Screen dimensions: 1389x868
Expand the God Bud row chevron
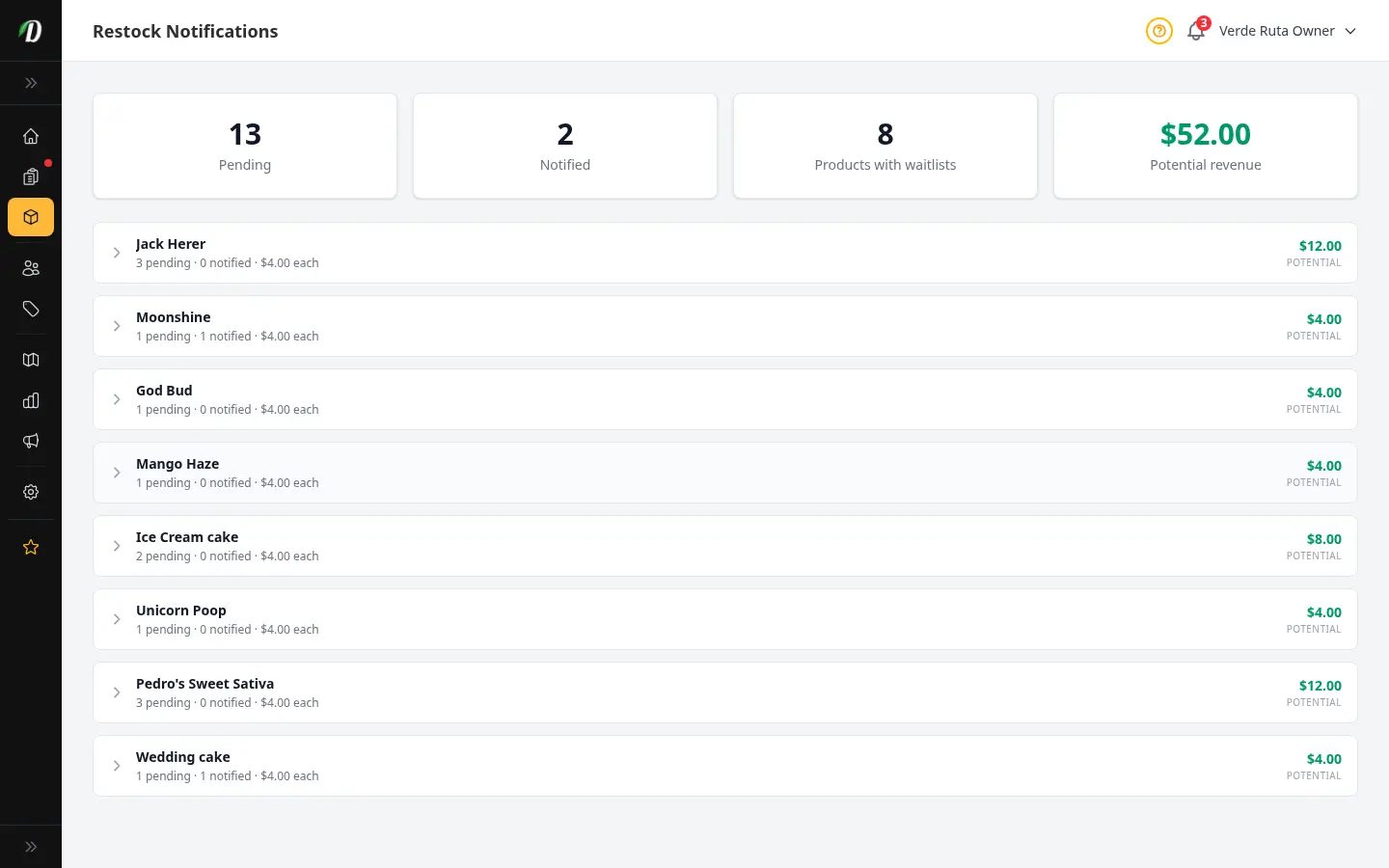pos(117,399)
